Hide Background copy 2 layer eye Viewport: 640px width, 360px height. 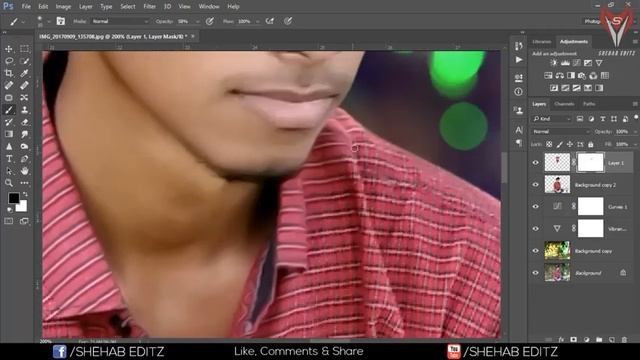point(536,185)
